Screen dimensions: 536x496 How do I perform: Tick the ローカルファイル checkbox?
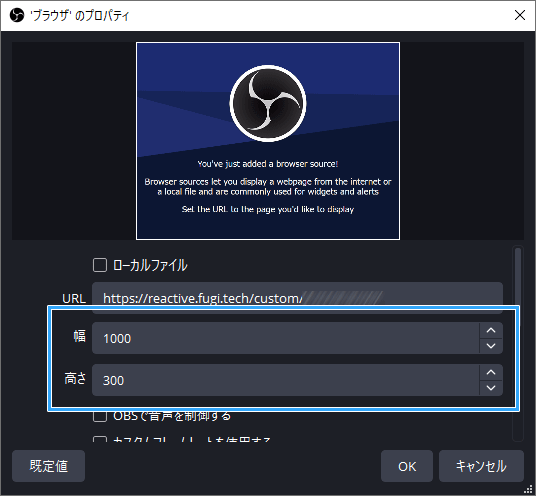coord(100,265)
